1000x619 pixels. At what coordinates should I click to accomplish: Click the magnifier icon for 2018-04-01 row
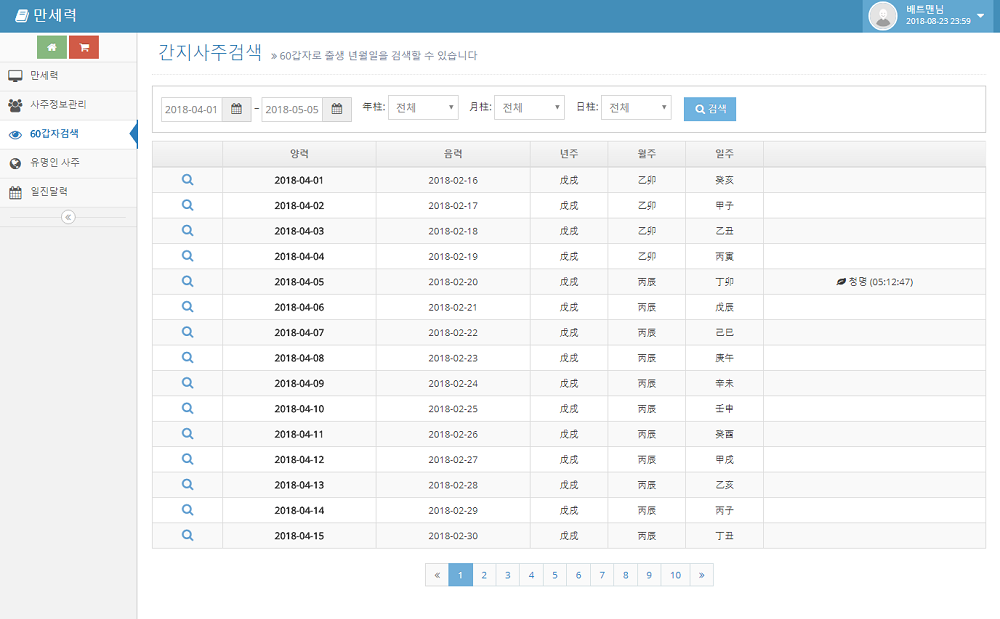click(x=188, y=180)
